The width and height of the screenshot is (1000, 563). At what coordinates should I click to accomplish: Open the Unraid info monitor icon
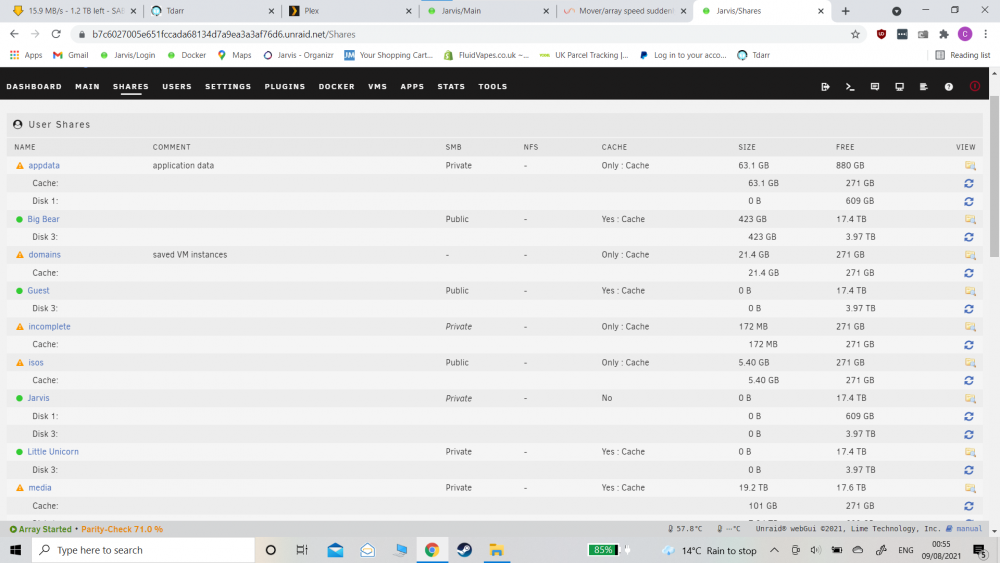point(899,87)
